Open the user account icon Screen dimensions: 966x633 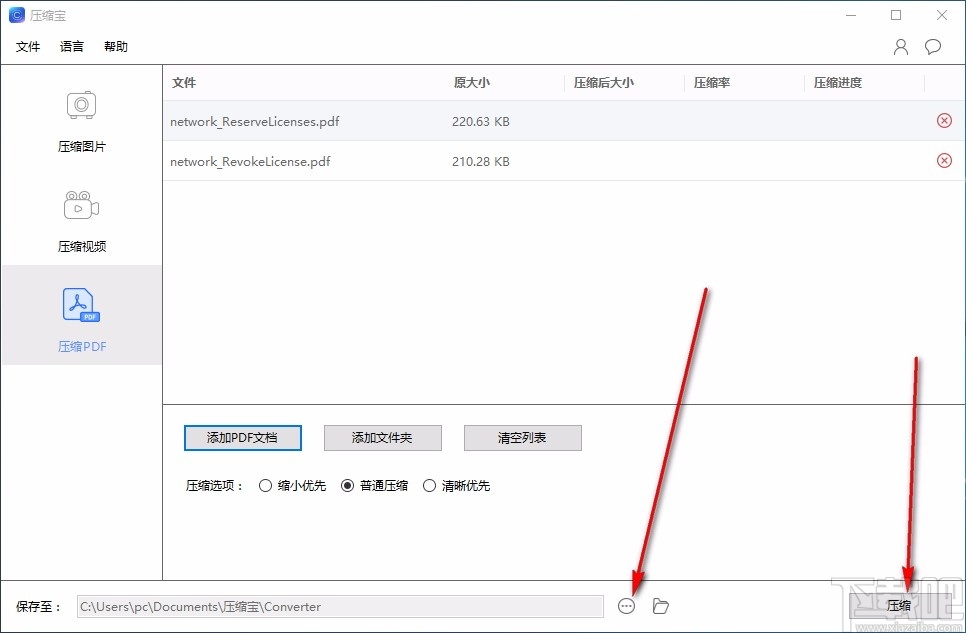click(x=899, y=46)
